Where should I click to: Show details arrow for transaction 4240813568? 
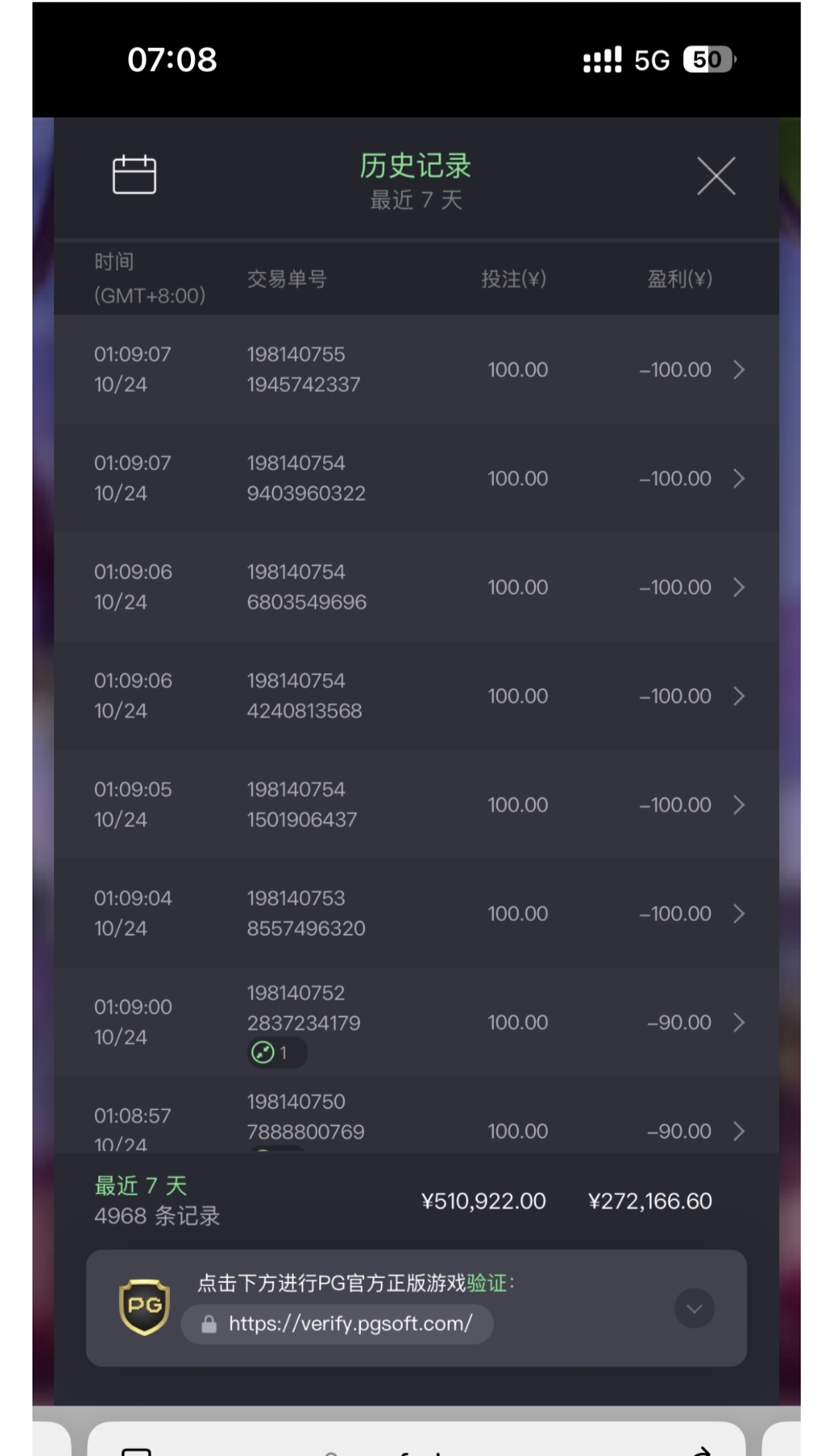pos(739,696)
